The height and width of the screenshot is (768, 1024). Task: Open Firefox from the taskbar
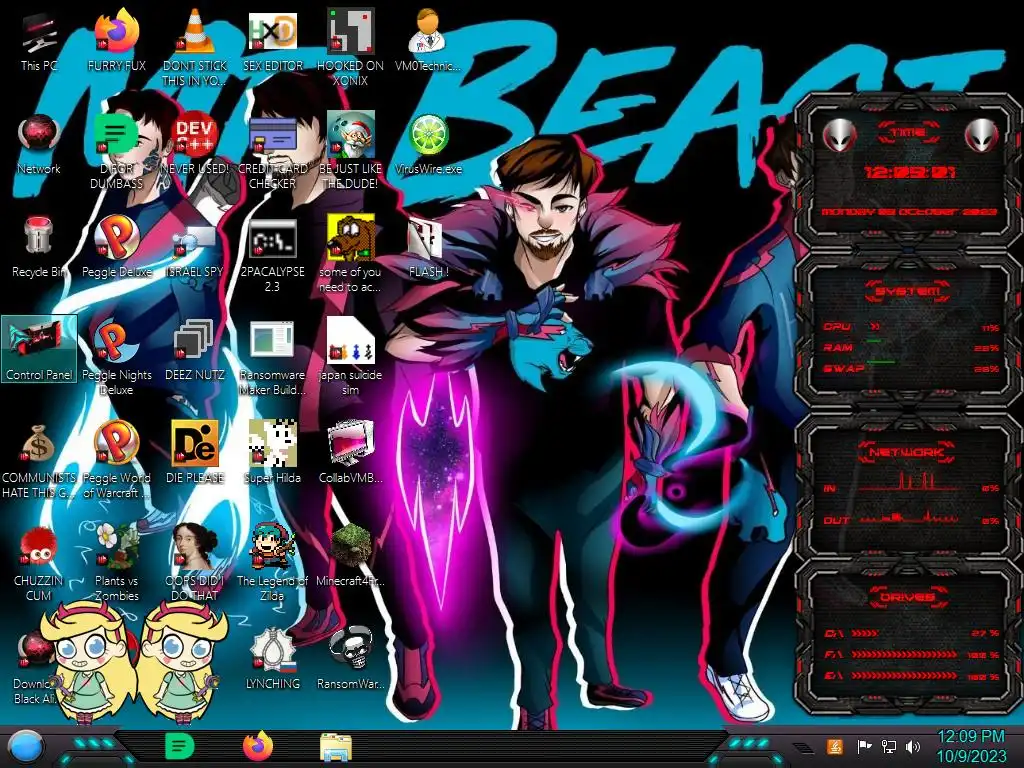[257, 746]
